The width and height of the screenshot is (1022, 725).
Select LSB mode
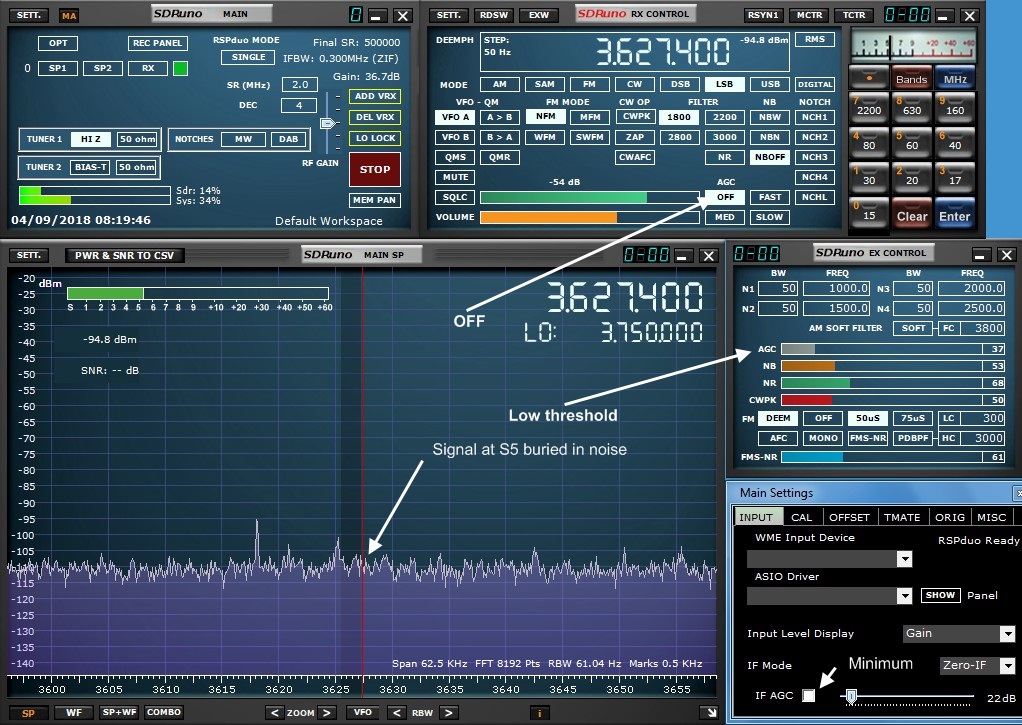[x=724, y=84]
